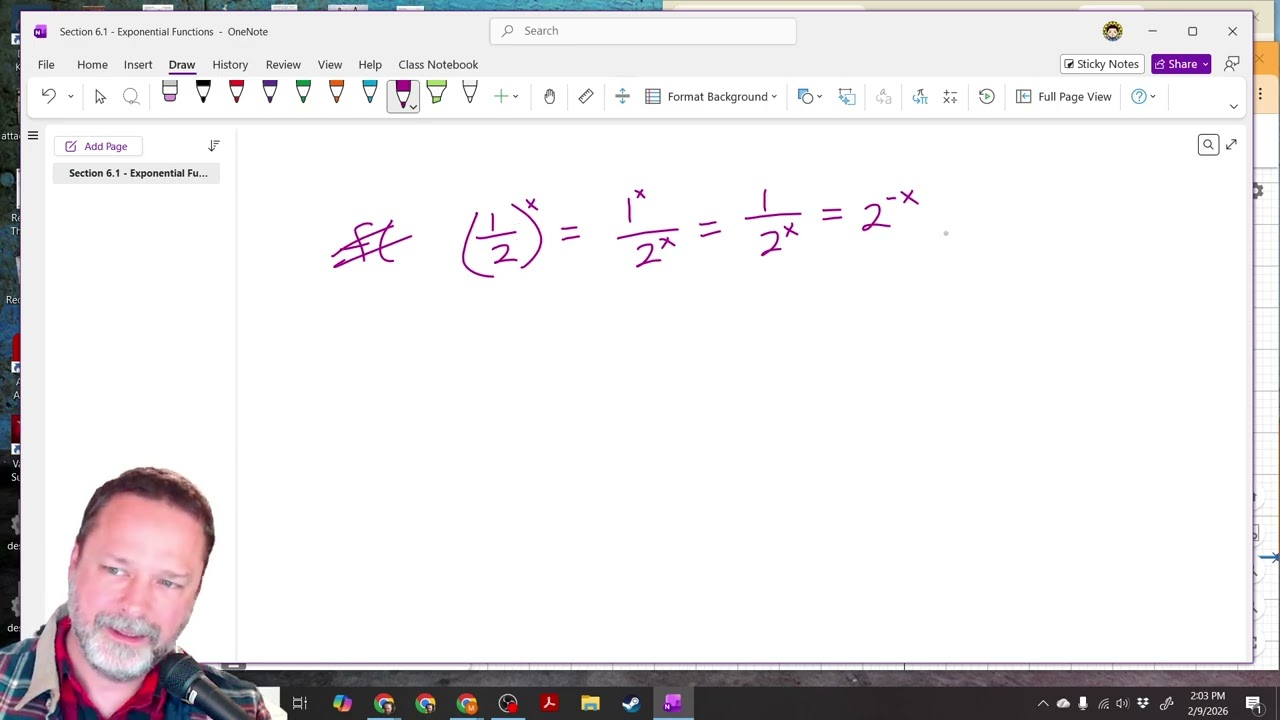
Task: Click the Ink to Shape icon
Action: [846, 96]
